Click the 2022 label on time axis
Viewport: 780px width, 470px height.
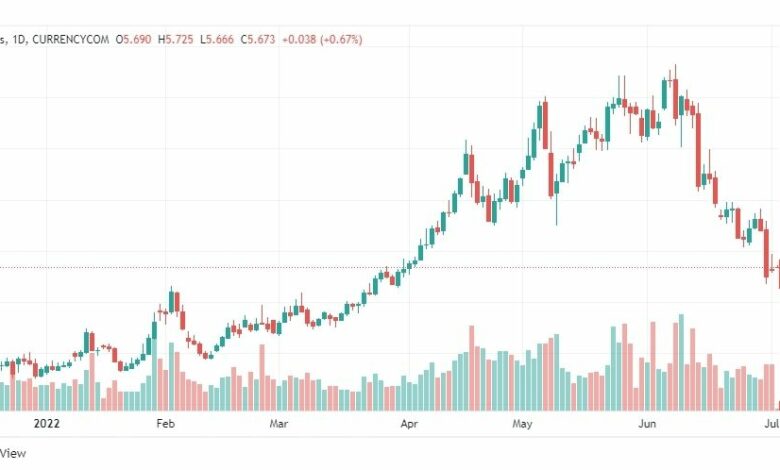click(47, 424)
